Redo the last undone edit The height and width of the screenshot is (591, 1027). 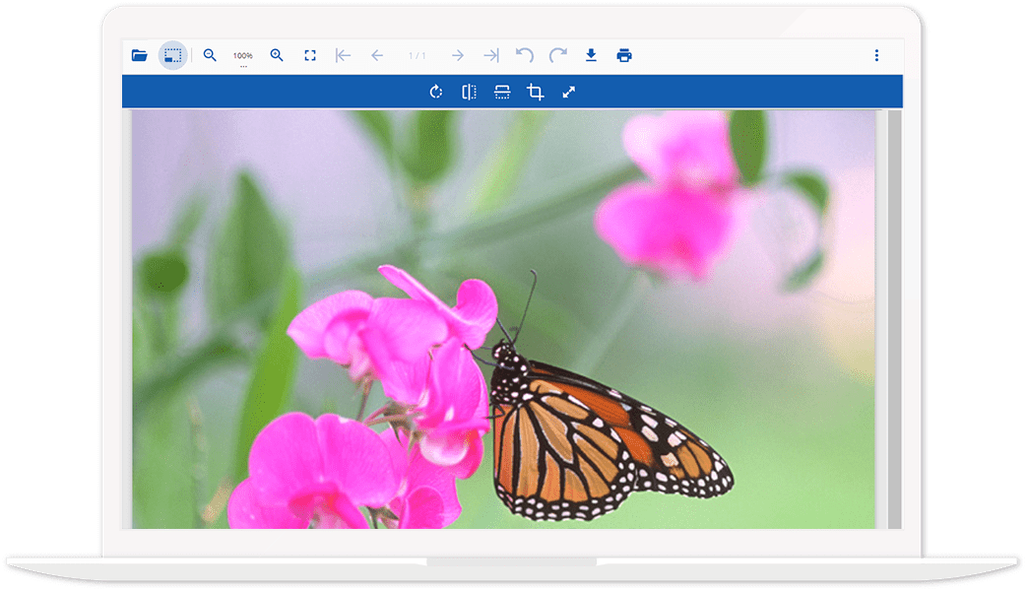tap(557, 55)
